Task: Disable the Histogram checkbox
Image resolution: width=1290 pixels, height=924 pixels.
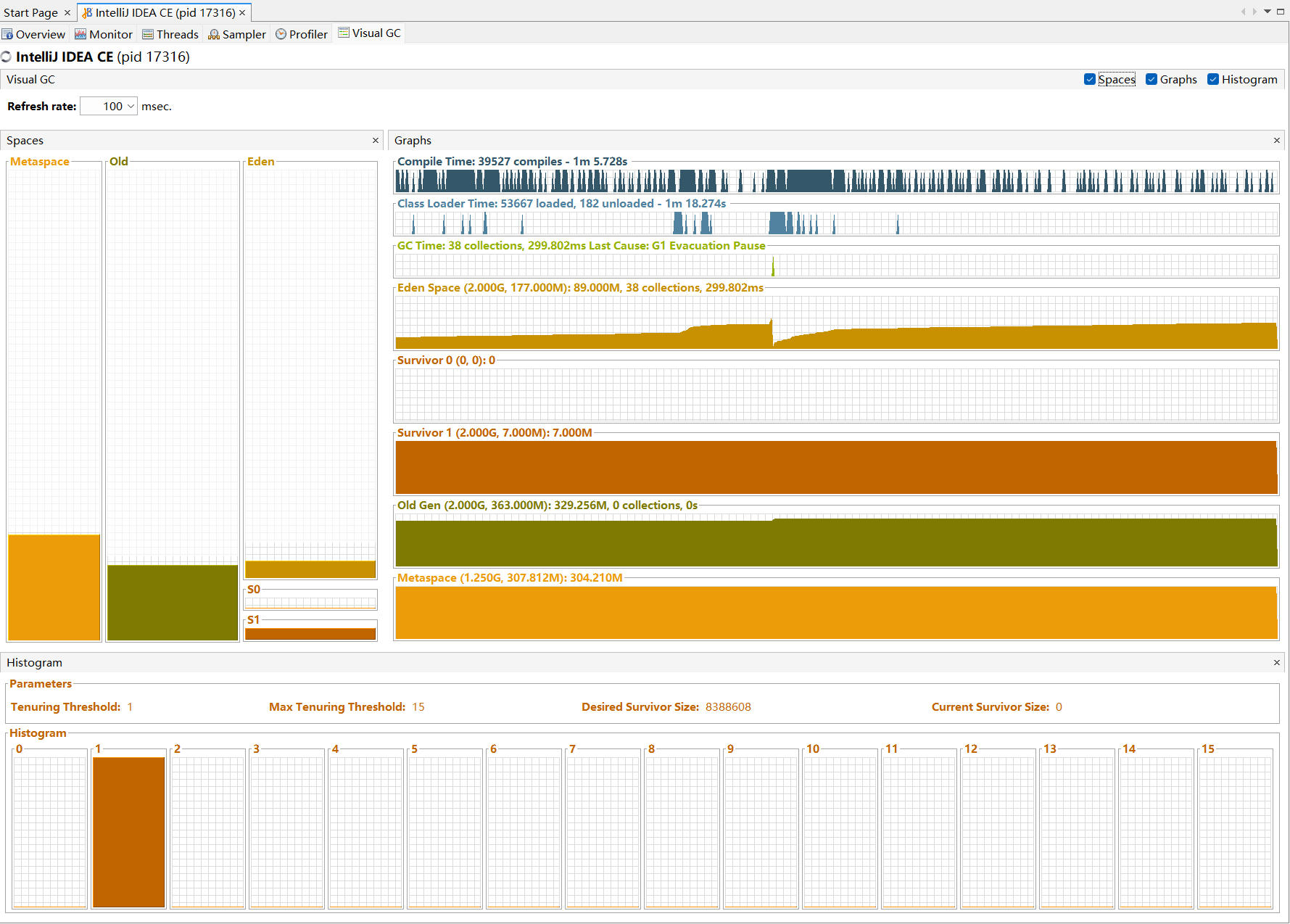Action: coord(1212,80)
